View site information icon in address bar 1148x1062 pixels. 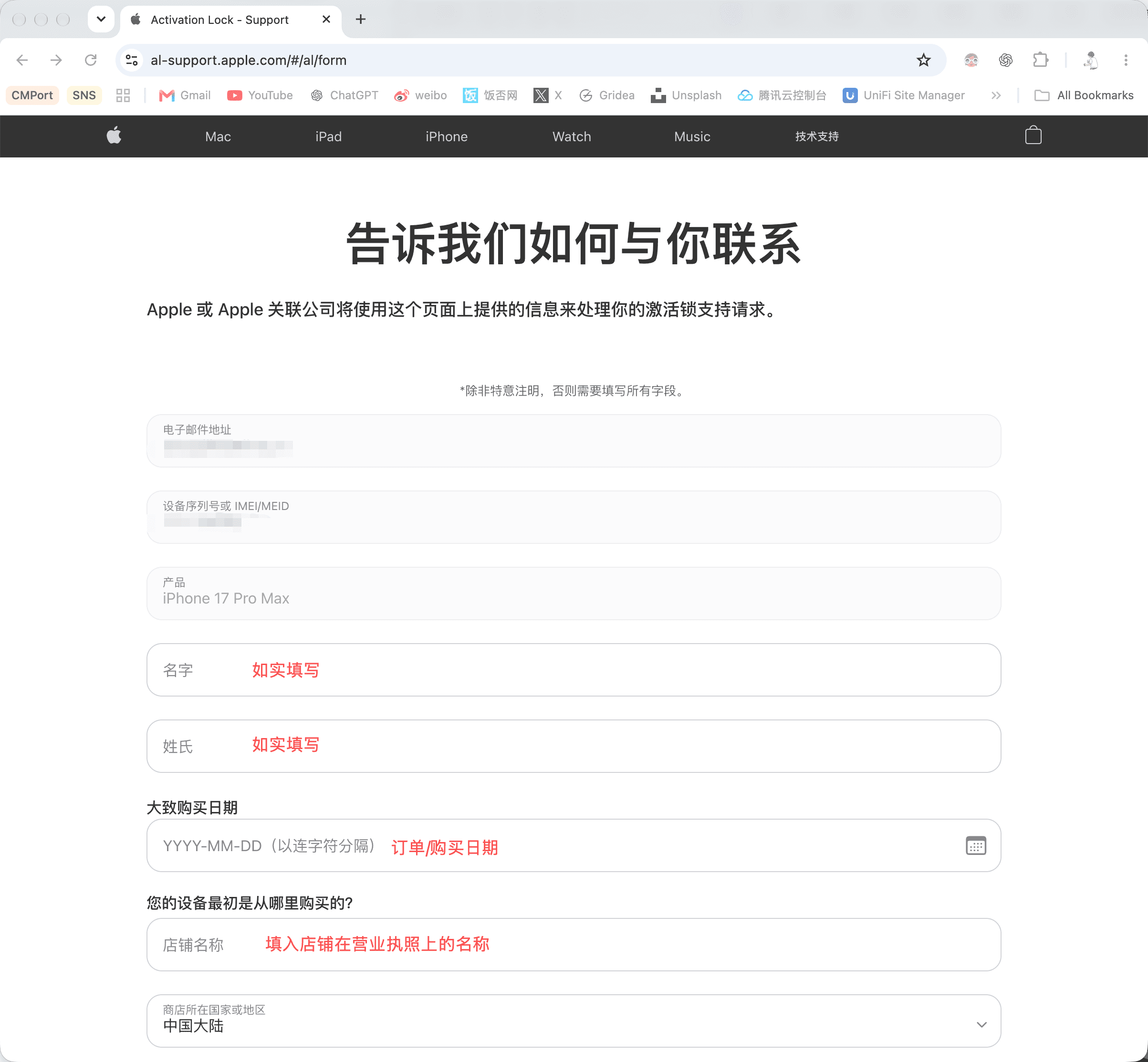tap(132, 60)
